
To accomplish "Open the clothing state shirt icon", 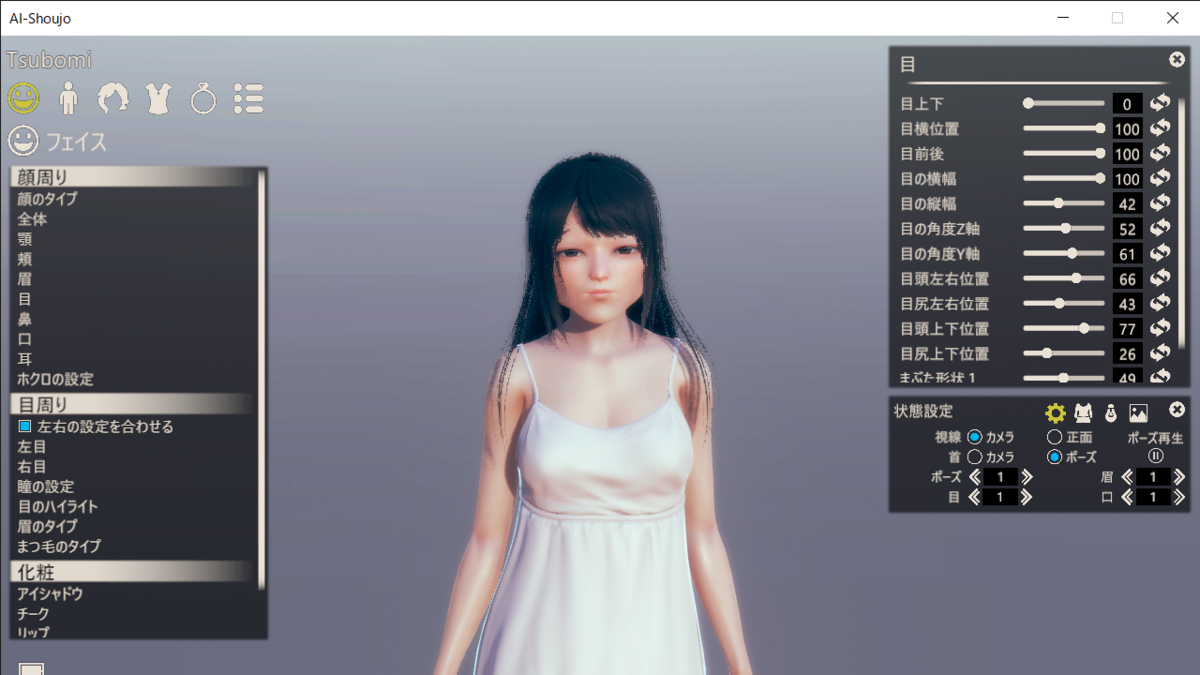I will pyautogui.click(x=1083, y=412).
